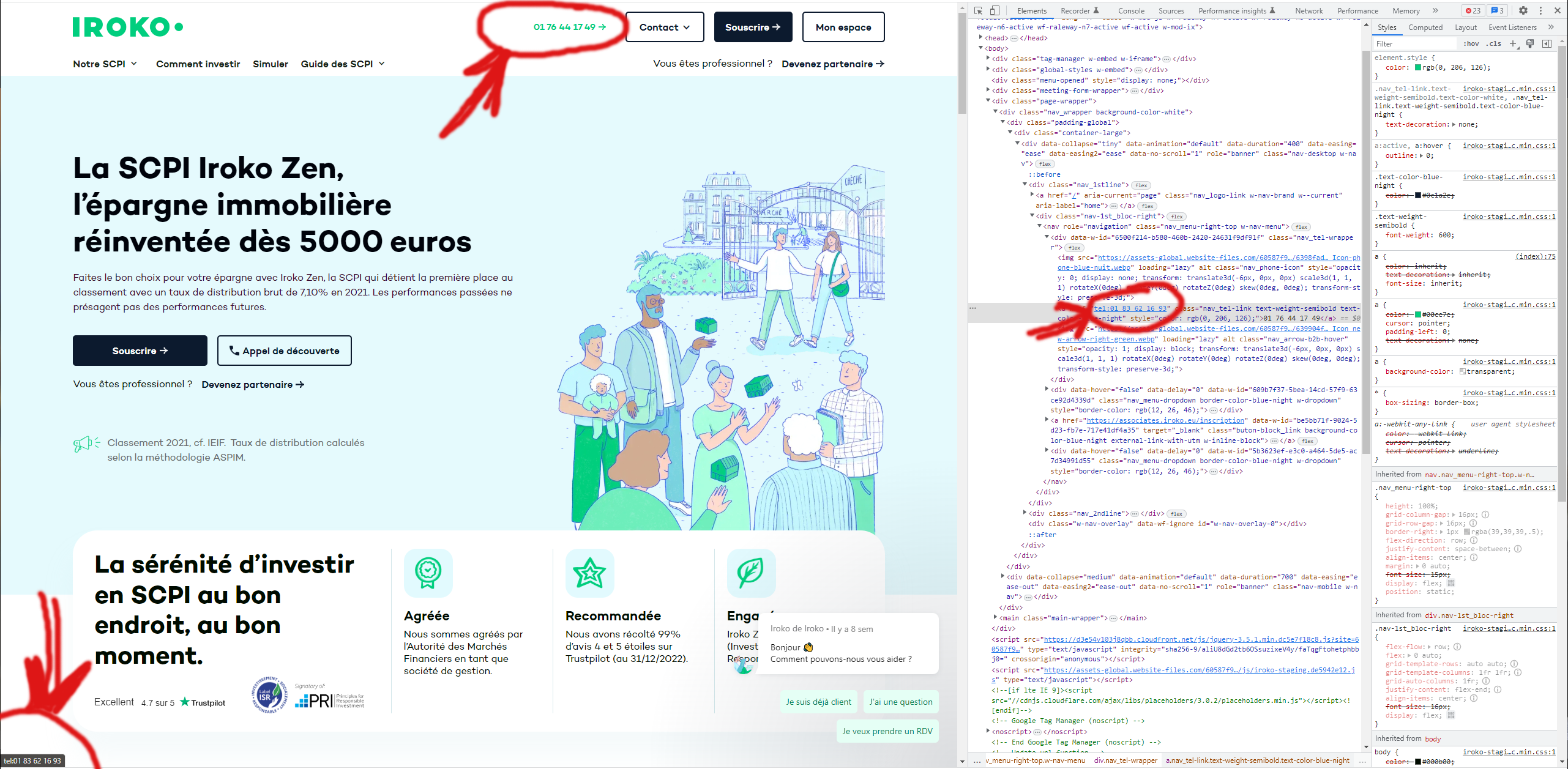The width and height of the screenshot is (1568, 769).
Task: Click the chat avatar in Iroko message
Action: pos(744,666)
